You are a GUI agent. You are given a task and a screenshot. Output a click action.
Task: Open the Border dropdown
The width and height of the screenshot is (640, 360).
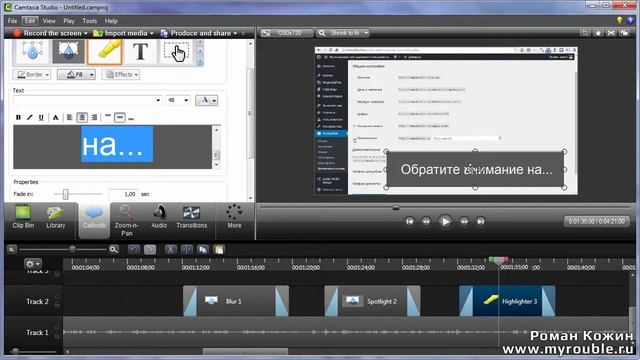tap(32, 75)
